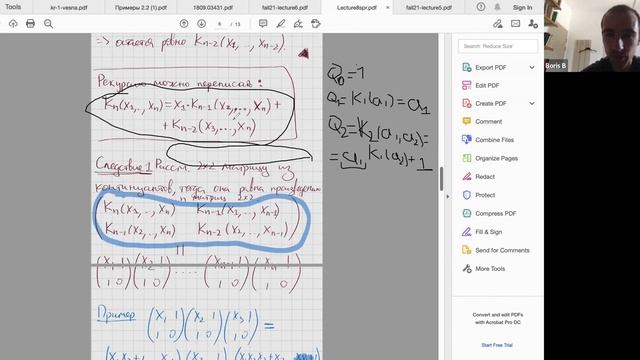Click the Comment tool icon

tap(467, 121)
